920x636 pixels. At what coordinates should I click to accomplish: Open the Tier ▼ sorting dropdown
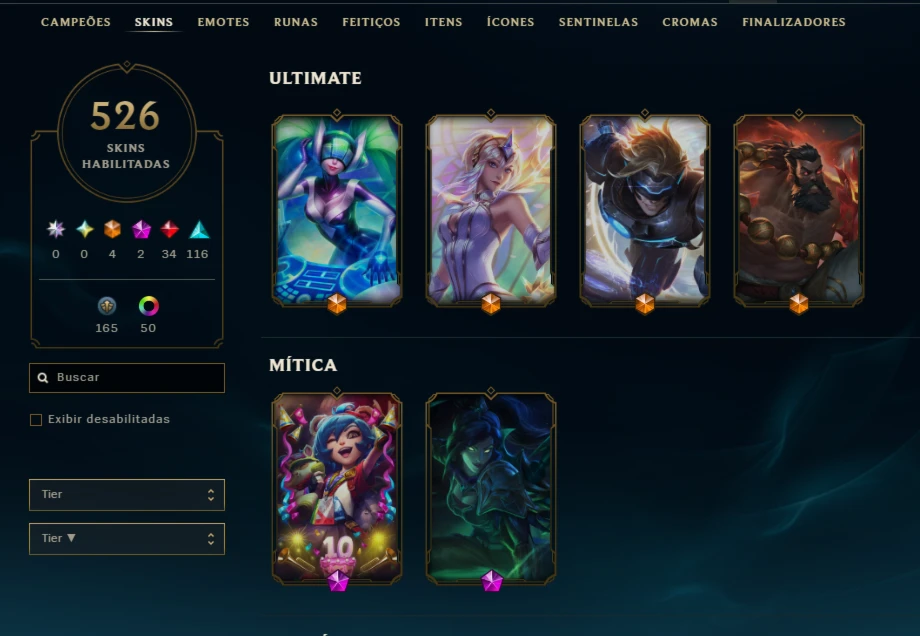[x=127, y=539]
